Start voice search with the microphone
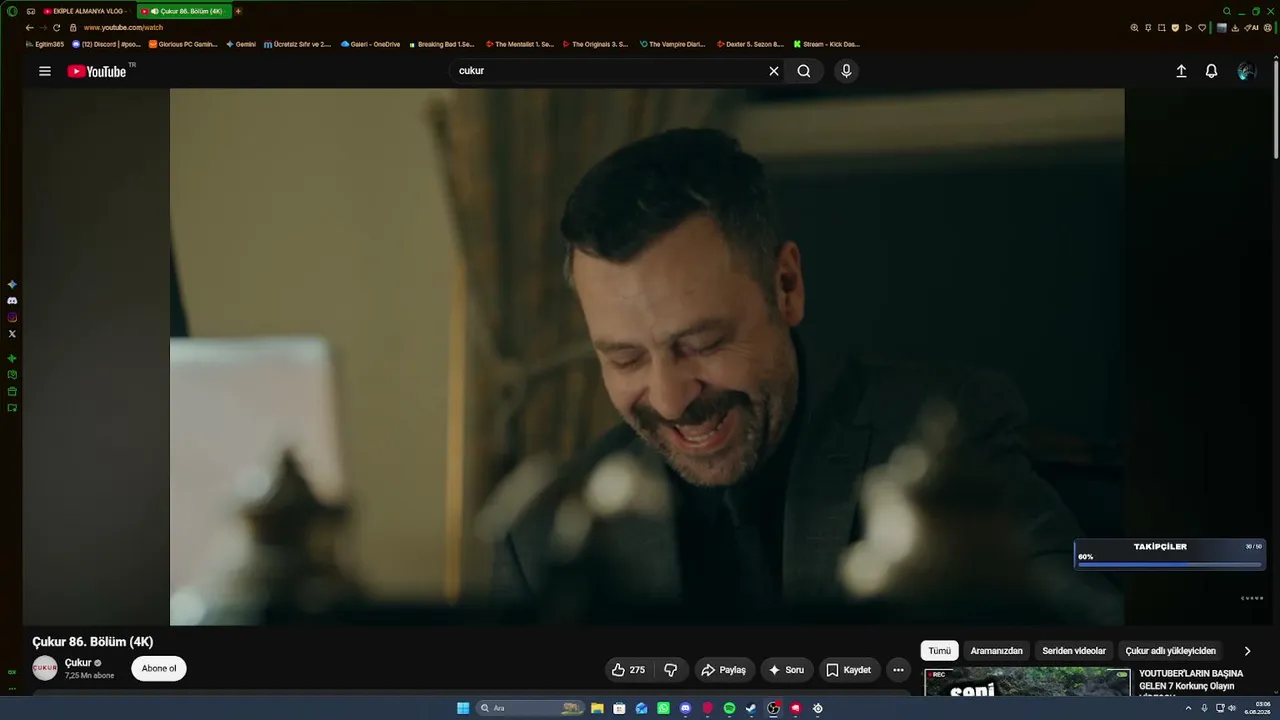The image size is (1280, 720). tap(846, 71)
